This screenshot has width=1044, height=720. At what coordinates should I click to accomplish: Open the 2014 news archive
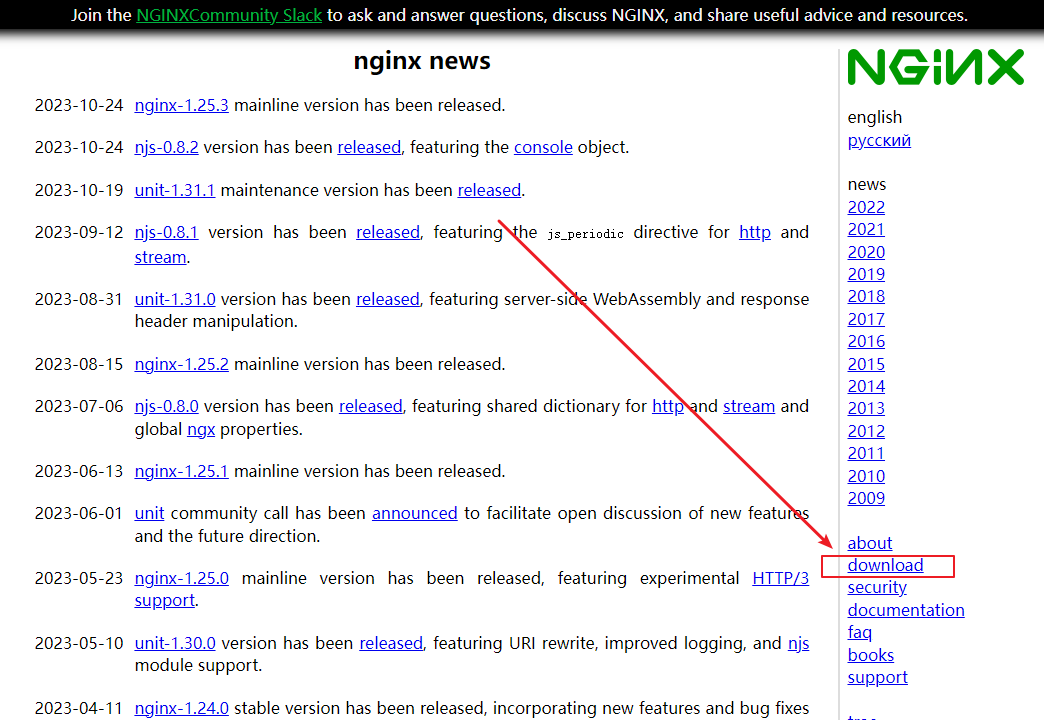pyautogui.click(x=866, y=386)
